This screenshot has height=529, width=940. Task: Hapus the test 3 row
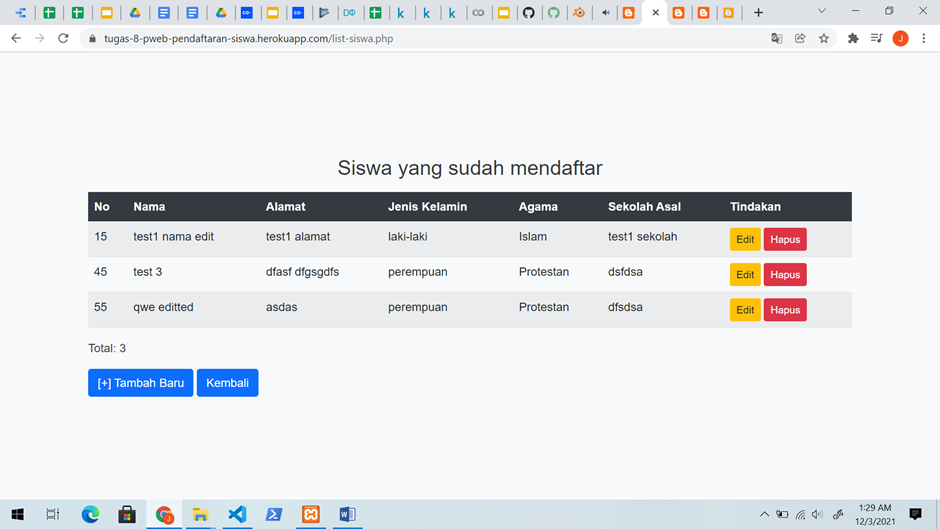coord(785,275)
